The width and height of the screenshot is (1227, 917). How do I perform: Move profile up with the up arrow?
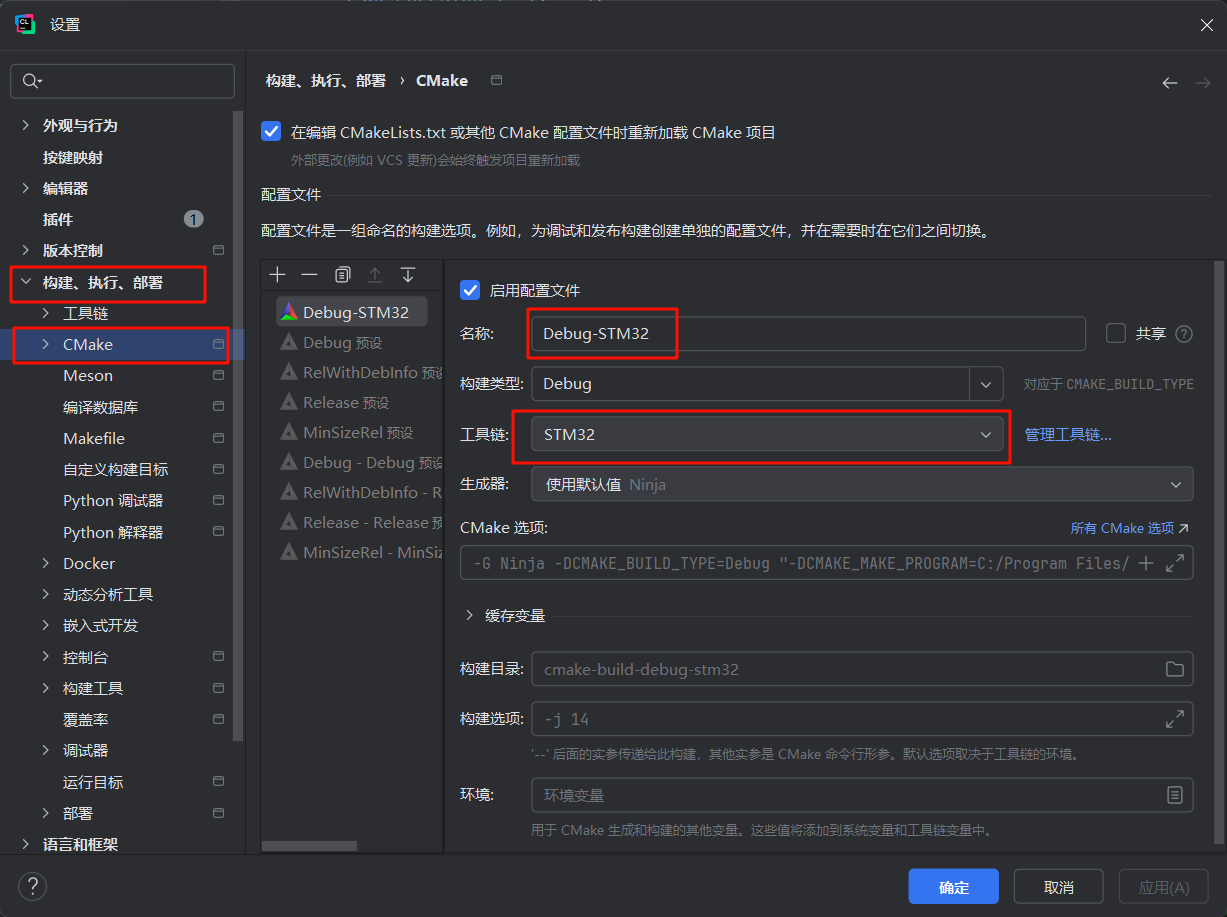pyautogui.click(x=375, y=274)
